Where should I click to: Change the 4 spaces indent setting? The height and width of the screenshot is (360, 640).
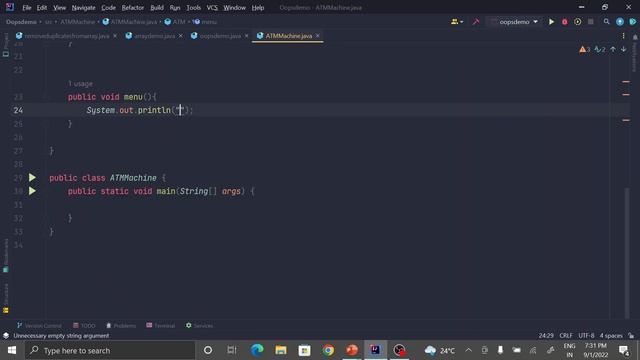611,336
